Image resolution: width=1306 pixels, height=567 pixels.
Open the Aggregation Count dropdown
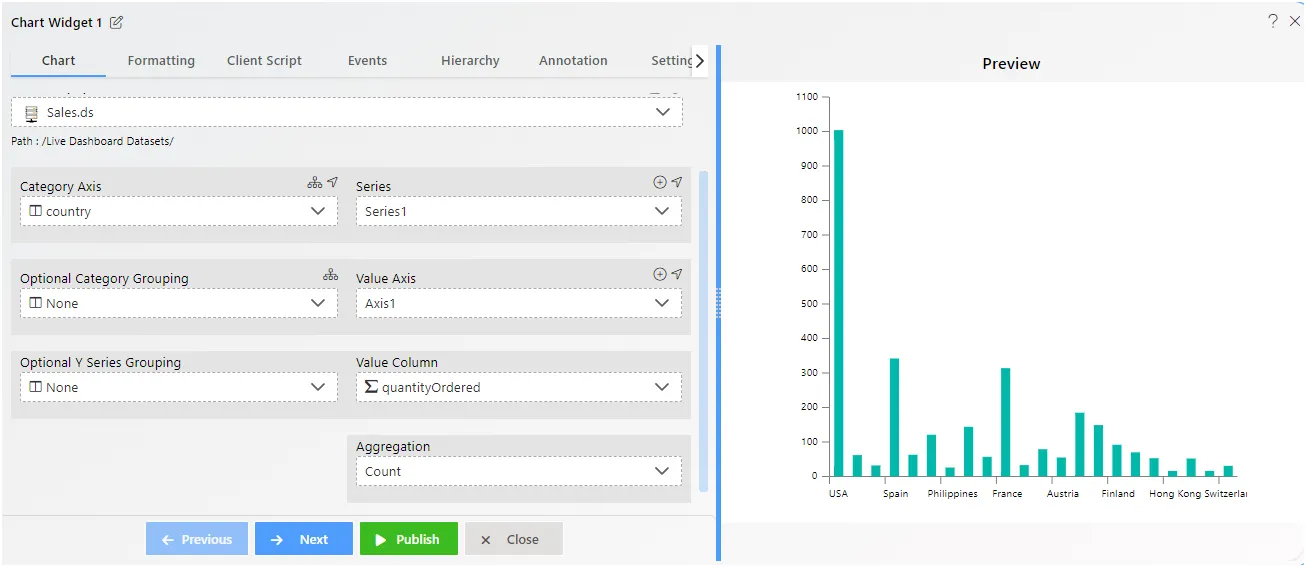[x=519, y=471]
